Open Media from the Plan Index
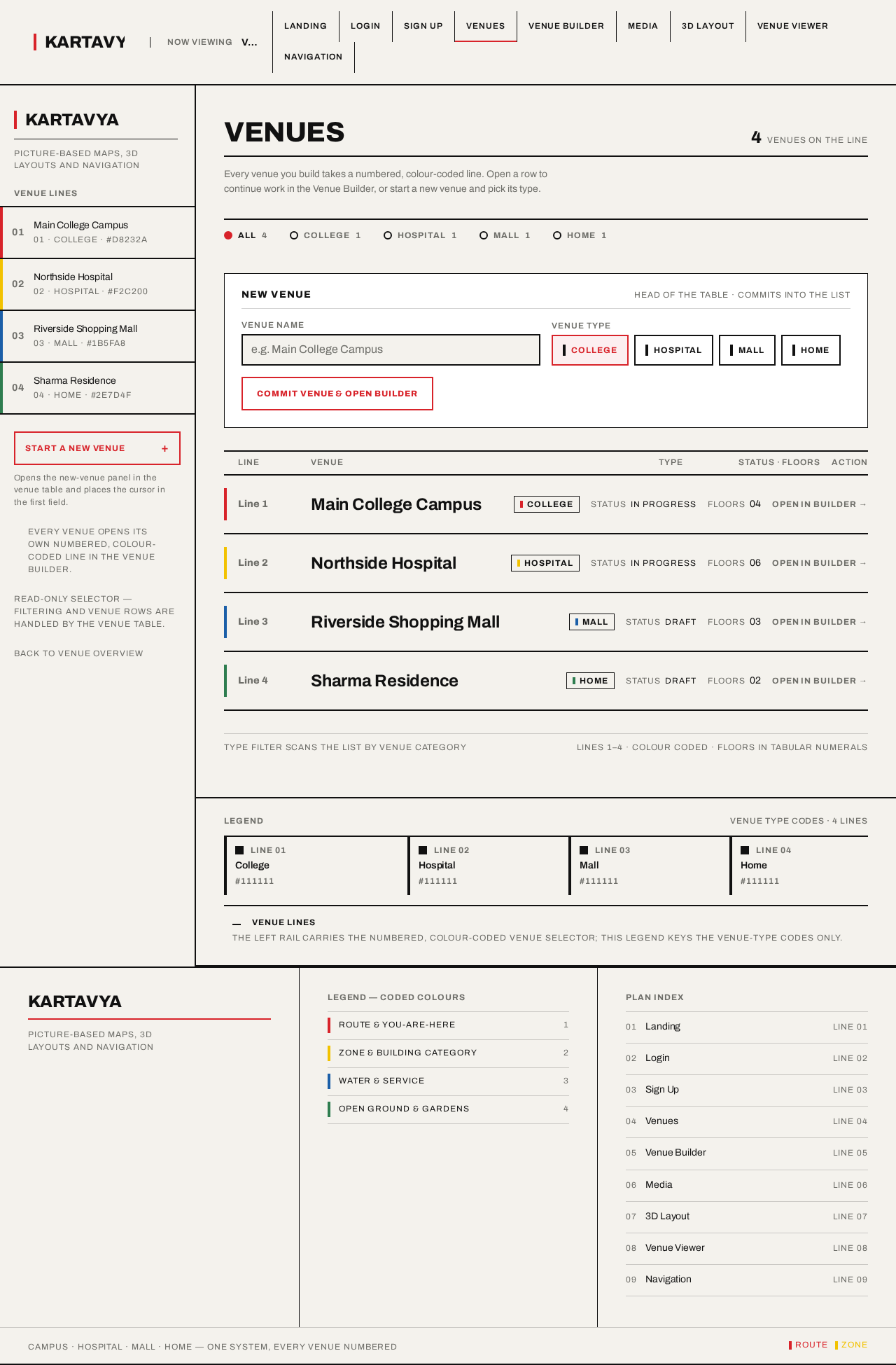This screenshot has height=1365, width=896. click(x=747, y=1185)
